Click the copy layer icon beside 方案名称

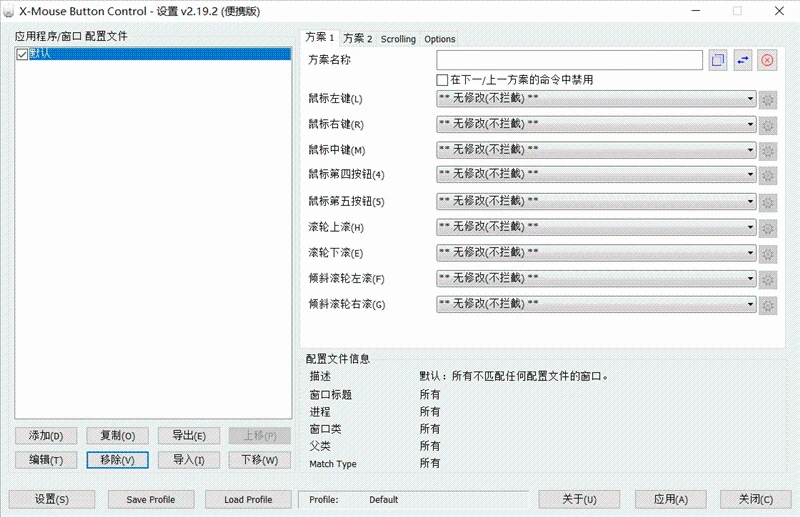(x=718, y=60)
